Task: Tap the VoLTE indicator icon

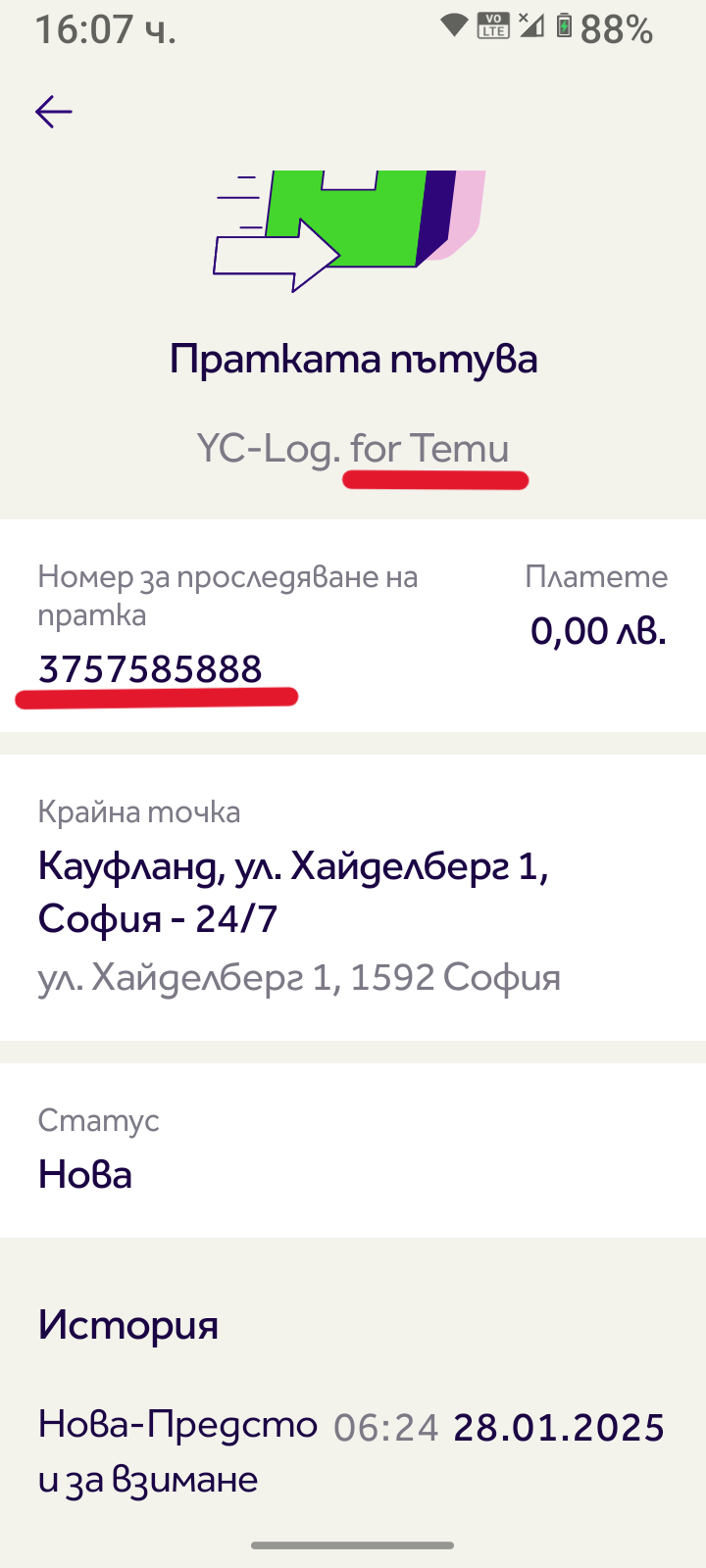Action: [x=492, y=25]
